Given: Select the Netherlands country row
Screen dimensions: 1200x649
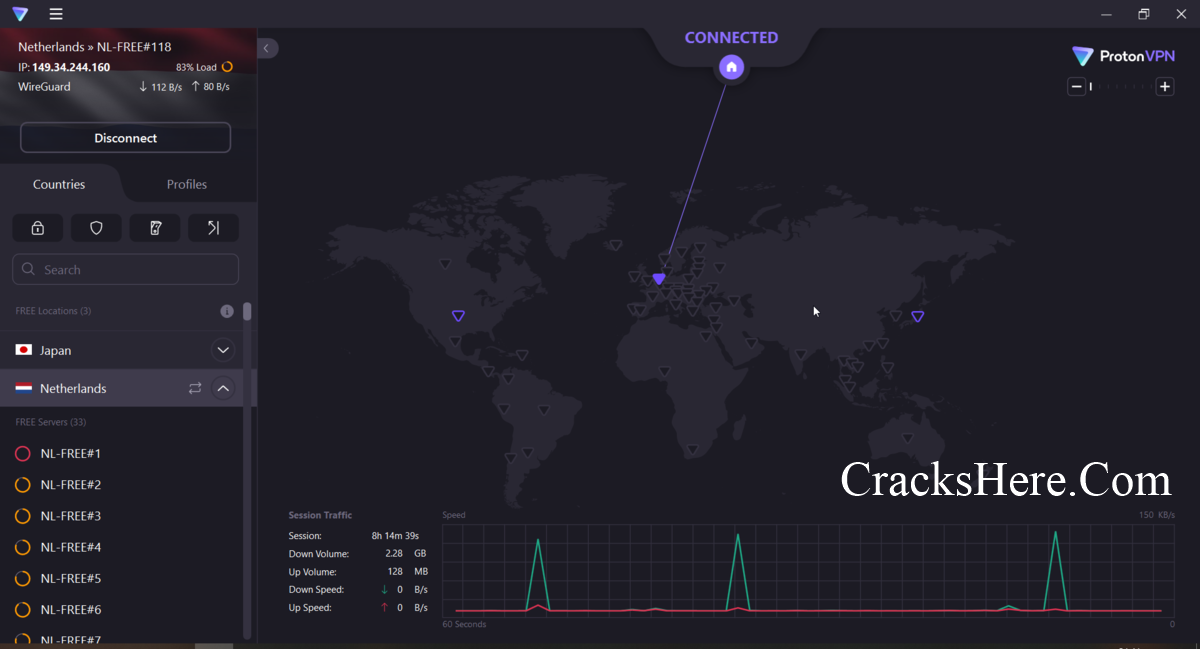Looking at the screenshot, I should click(121, 388).
